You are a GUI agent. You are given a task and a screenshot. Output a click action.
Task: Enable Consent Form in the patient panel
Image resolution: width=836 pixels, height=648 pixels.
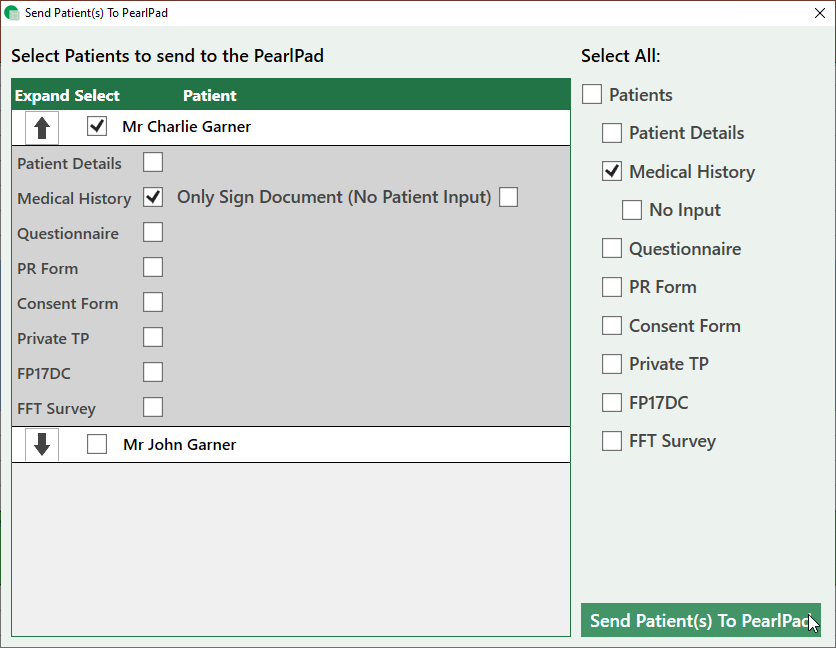pyautogui.click(x=153, y=302)
